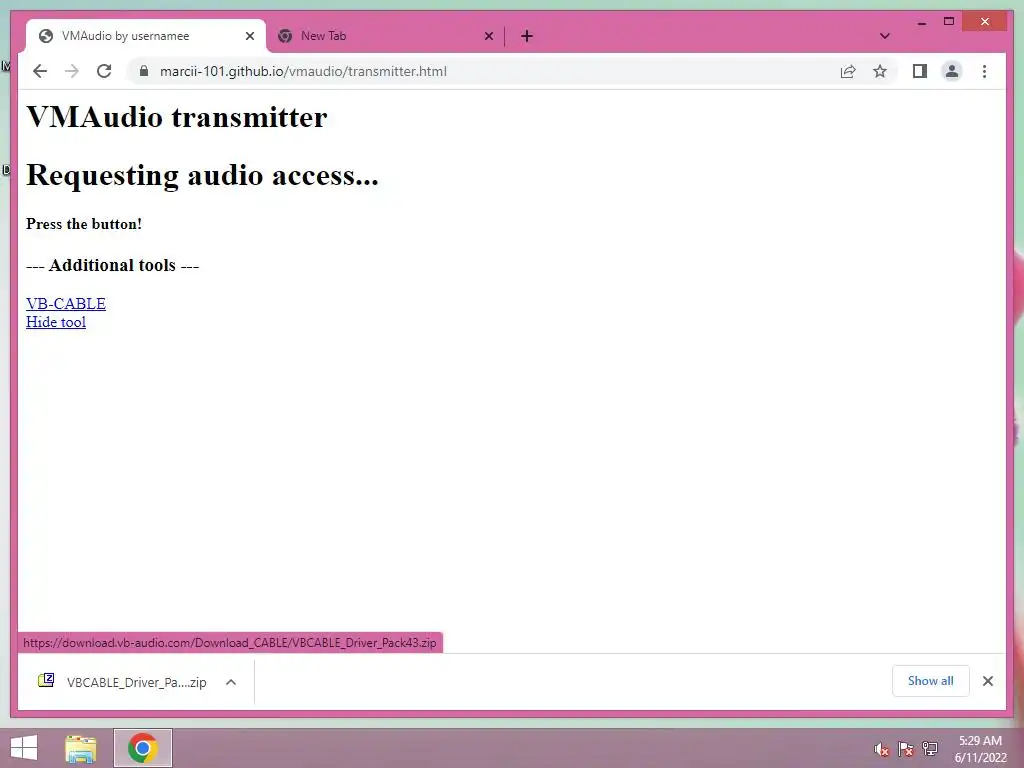Switch to the New Tab tab
Screen dimensions: 1024x768
pos(385,36)
